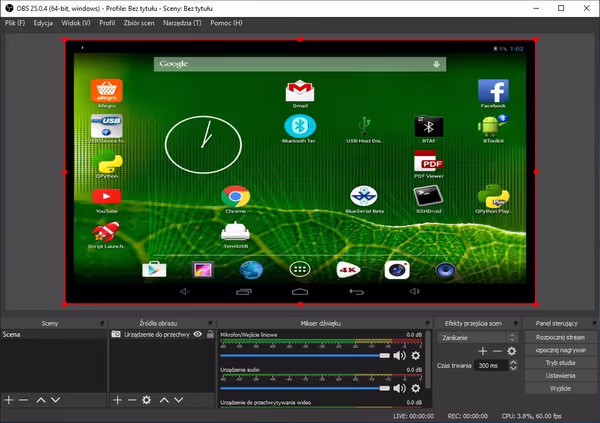Click the Android recent apps icon
Image resolution: width=600 pixels, height=423 pixels.
(x=243, y=292)
